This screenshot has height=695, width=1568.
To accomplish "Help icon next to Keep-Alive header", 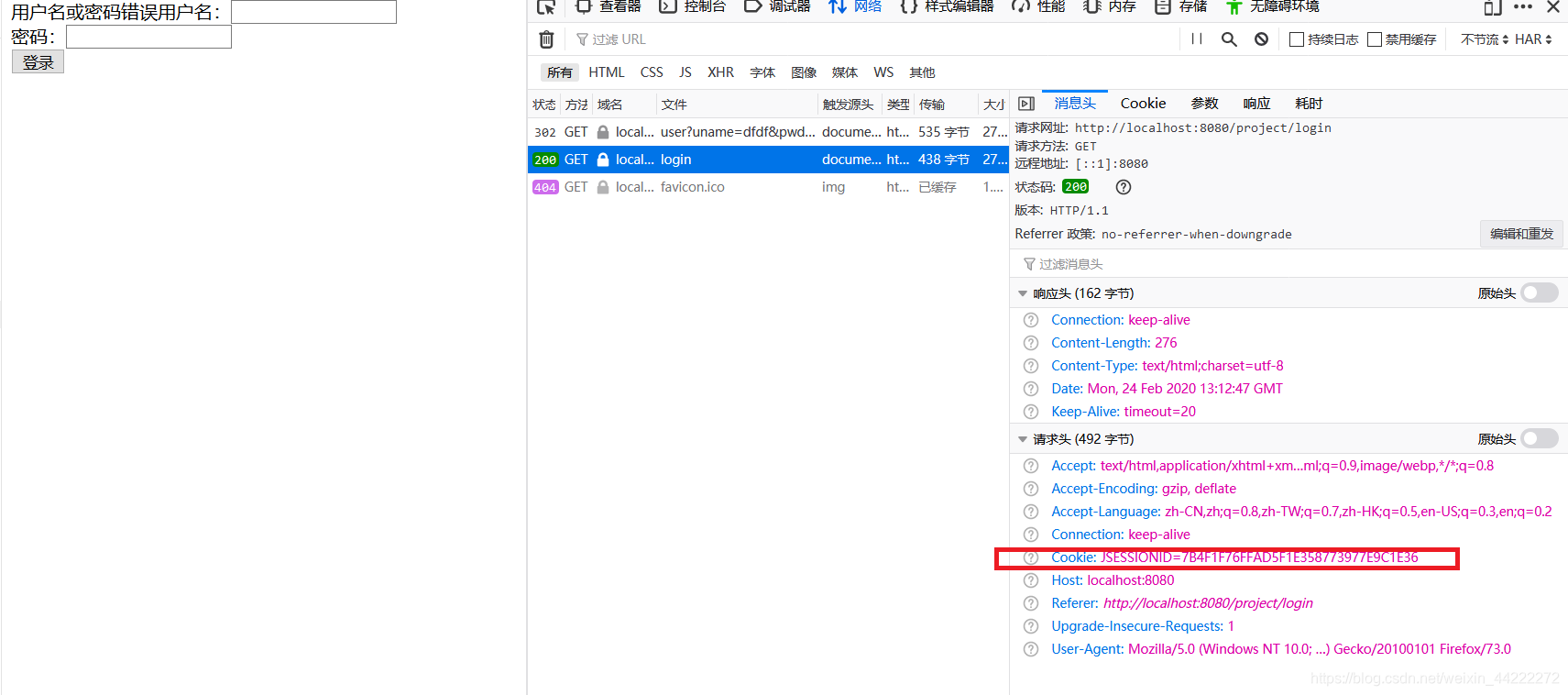I will point(1031,412).
